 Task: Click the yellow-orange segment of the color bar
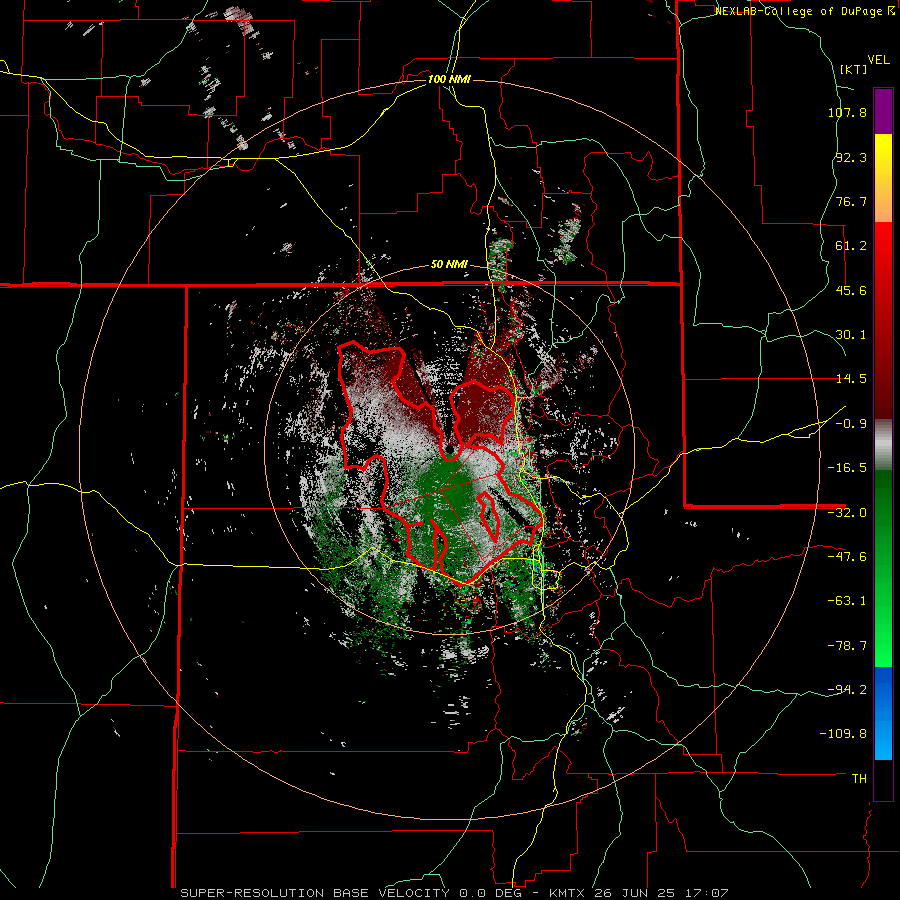[x=883, y=178]
